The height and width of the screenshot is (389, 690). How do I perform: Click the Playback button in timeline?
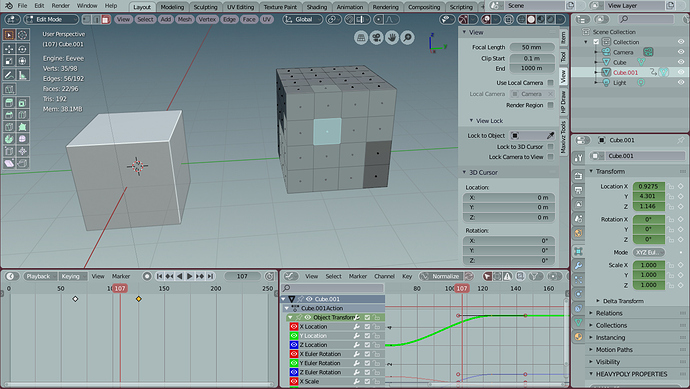click(40, 276)
